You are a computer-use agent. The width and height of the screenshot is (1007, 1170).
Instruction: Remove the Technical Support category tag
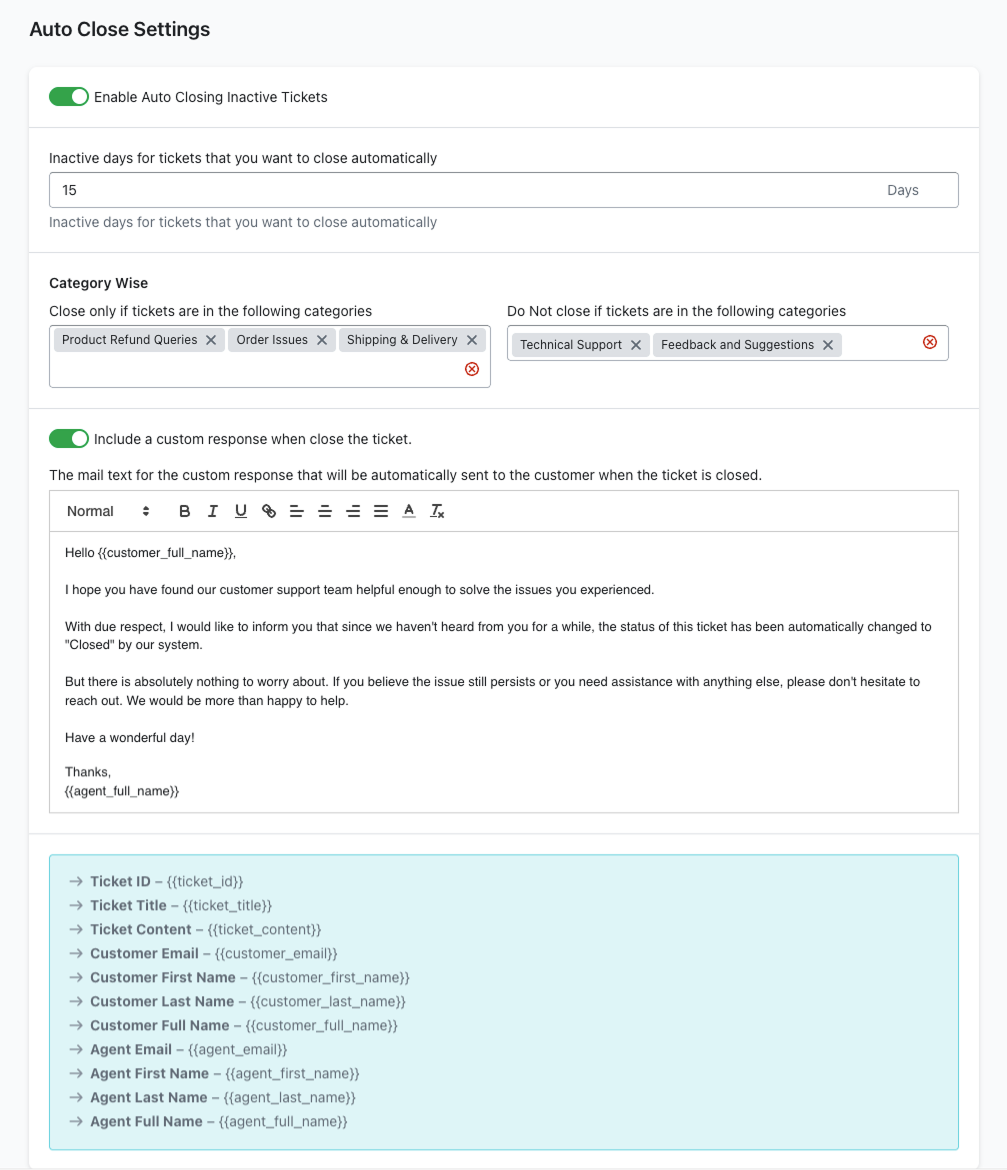(x=636, y=345)
